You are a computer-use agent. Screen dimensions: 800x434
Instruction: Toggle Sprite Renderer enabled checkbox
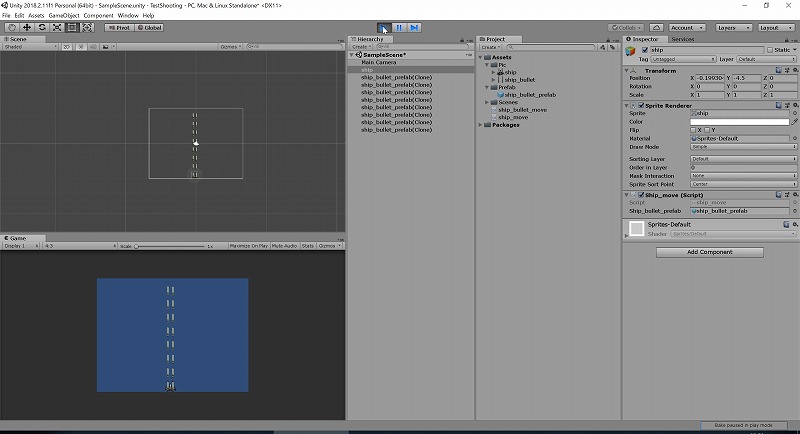[x=641, y=106]
